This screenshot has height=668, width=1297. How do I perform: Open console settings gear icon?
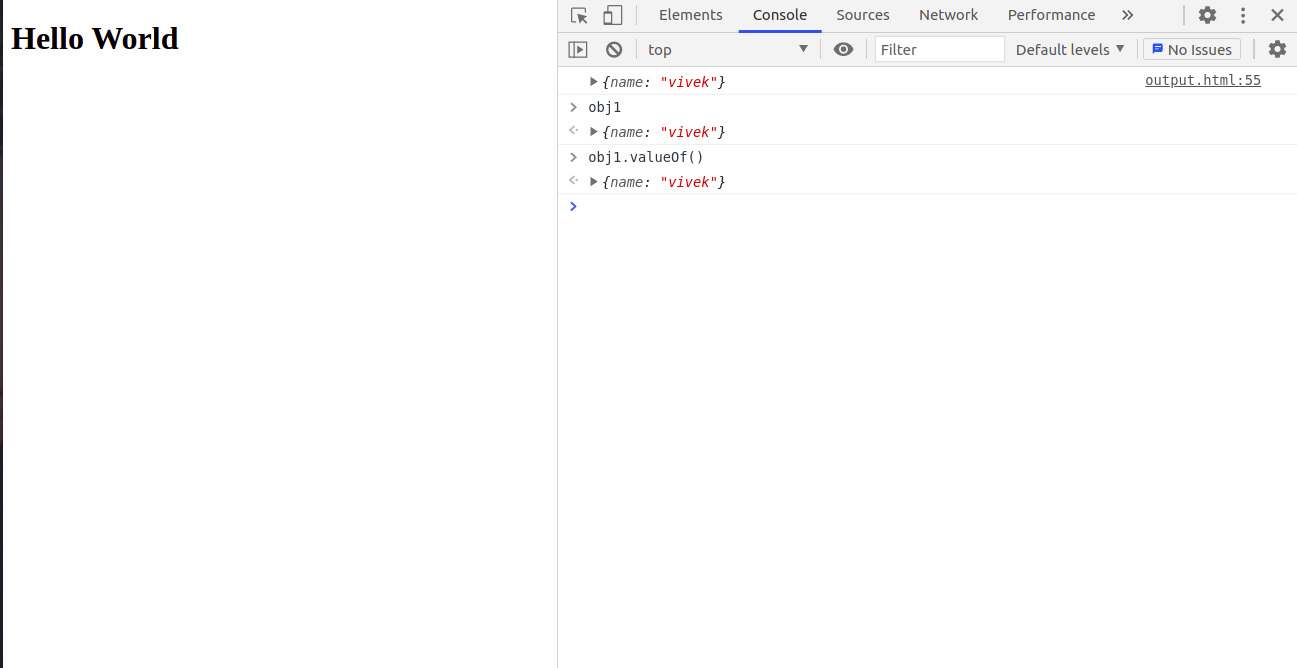tap(1277, 48)
